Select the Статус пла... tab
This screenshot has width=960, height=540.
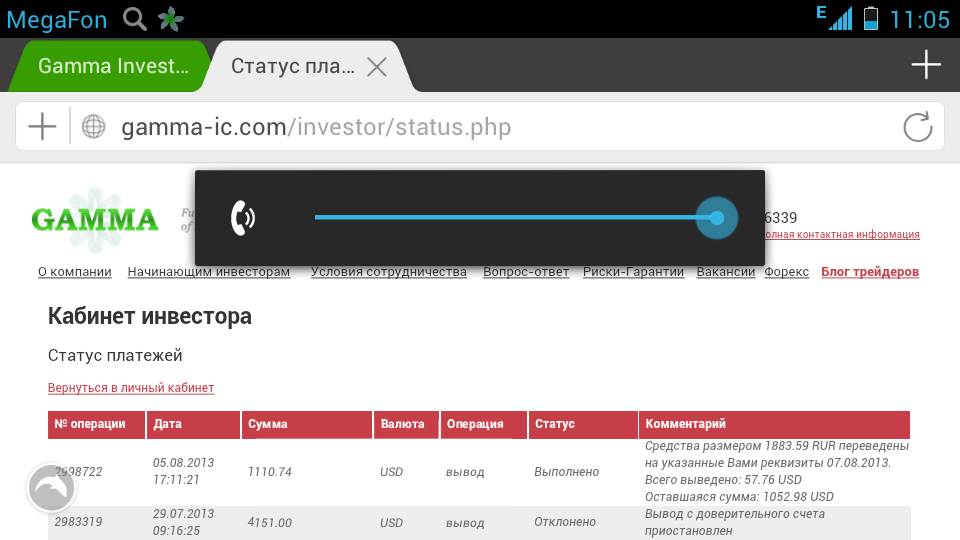[293, 66]
